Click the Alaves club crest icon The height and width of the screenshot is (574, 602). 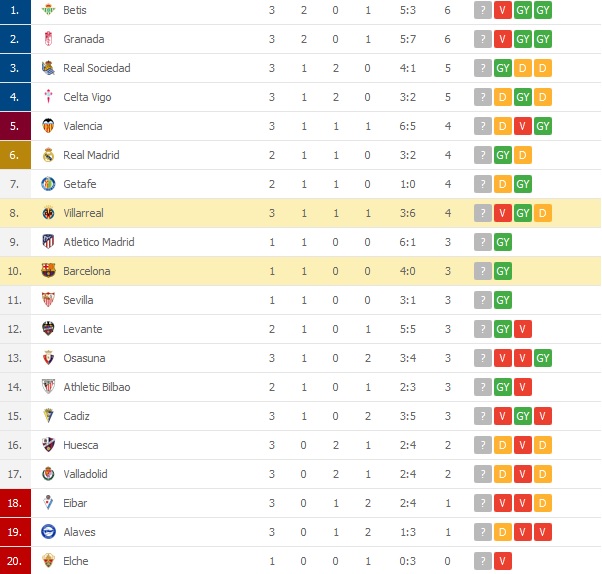coord(48,532)
